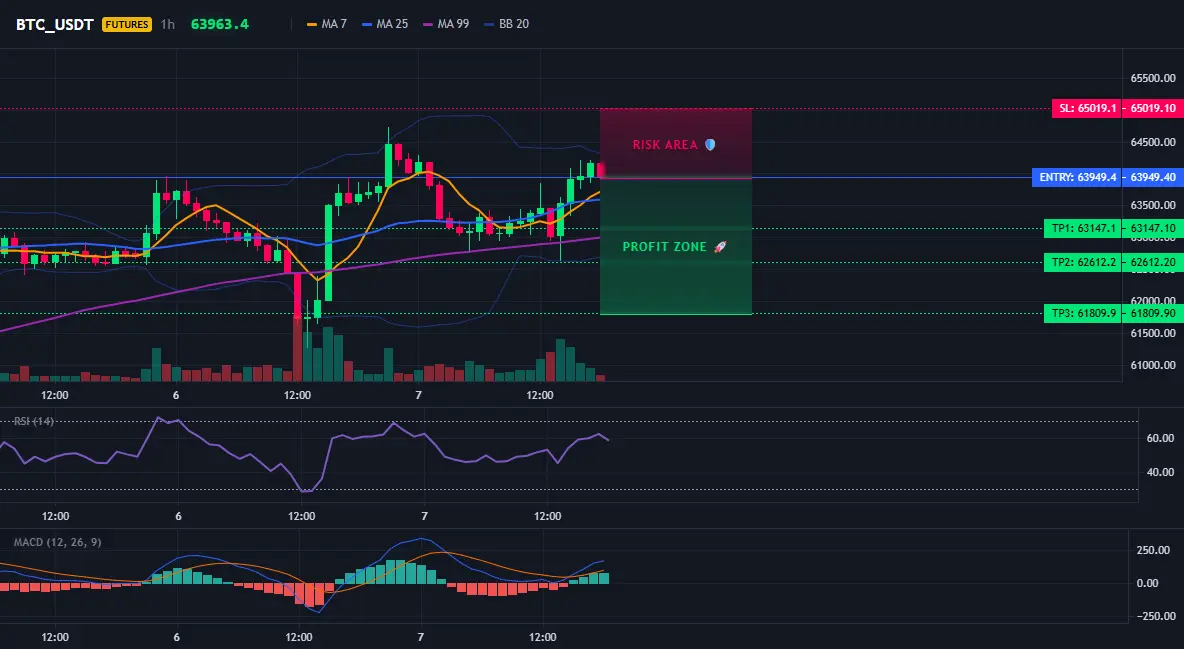Click the TP2: 62612.2 target label

click(x=1083, y=262)
